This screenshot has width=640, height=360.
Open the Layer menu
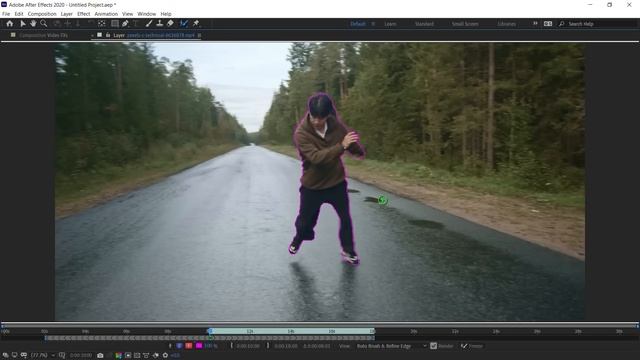(x=67, y=14)
